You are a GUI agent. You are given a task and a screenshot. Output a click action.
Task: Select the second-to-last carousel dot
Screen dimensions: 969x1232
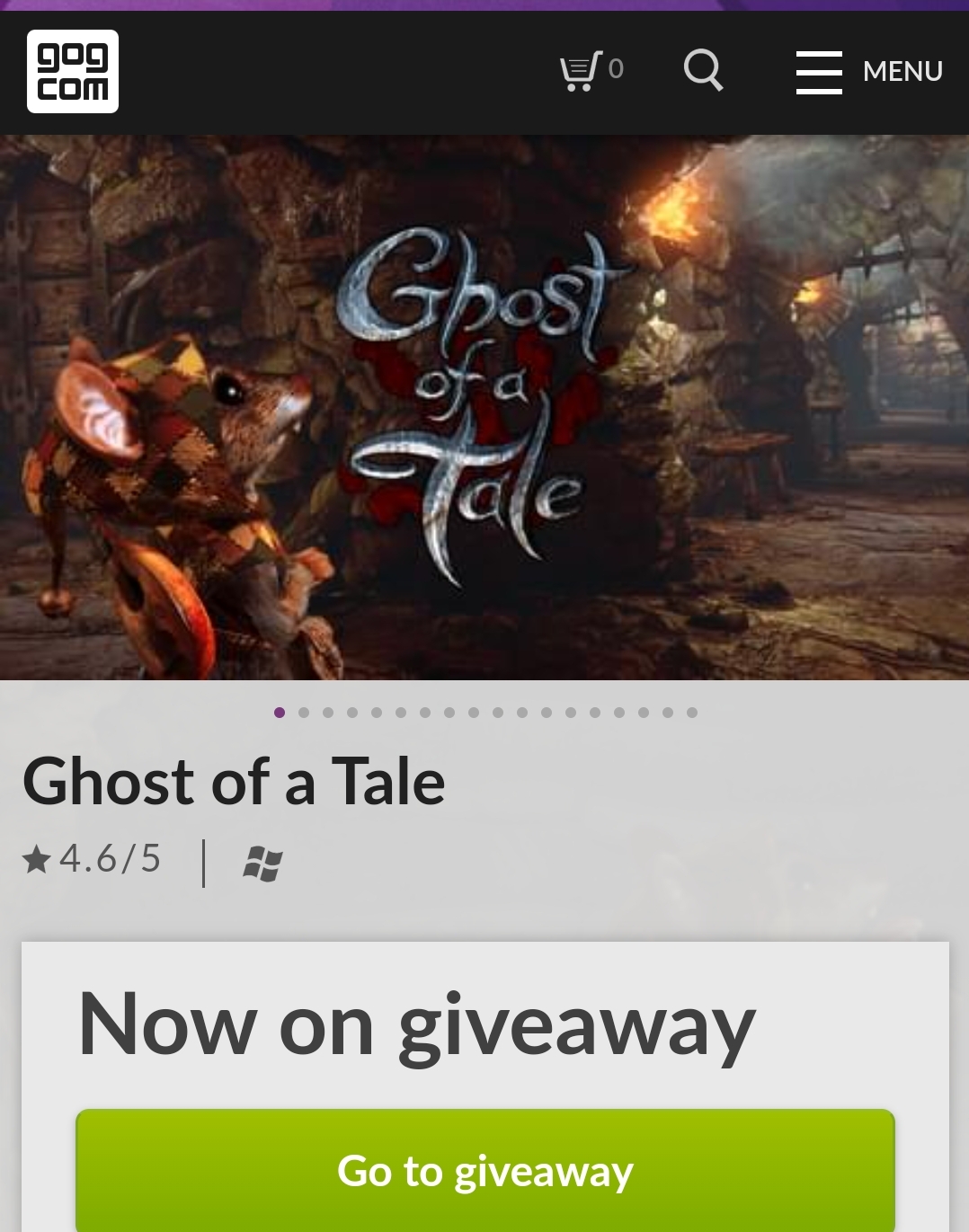point(668,713)
